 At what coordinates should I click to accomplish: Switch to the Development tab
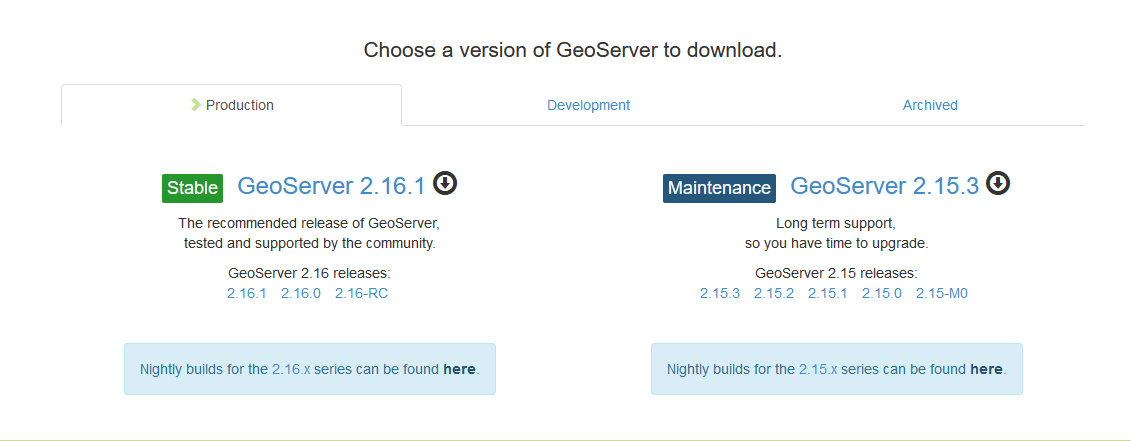click(x=589, y=105)
